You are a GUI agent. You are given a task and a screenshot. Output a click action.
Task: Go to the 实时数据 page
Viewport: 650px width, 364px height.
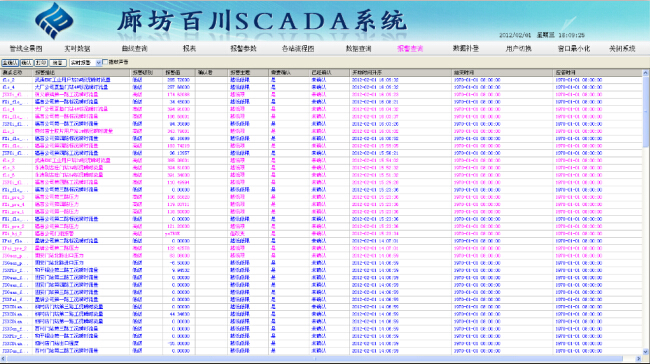77,49
